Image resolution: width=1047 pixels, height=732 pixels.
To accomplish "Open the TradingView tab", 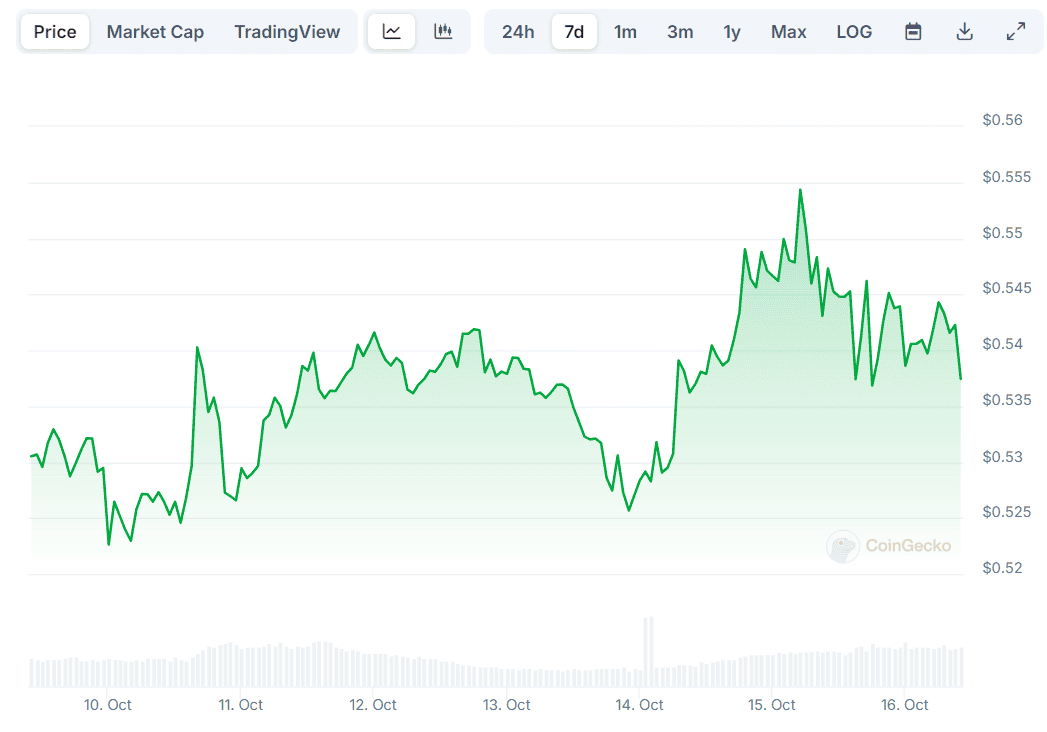I will (x=287, y=31).
